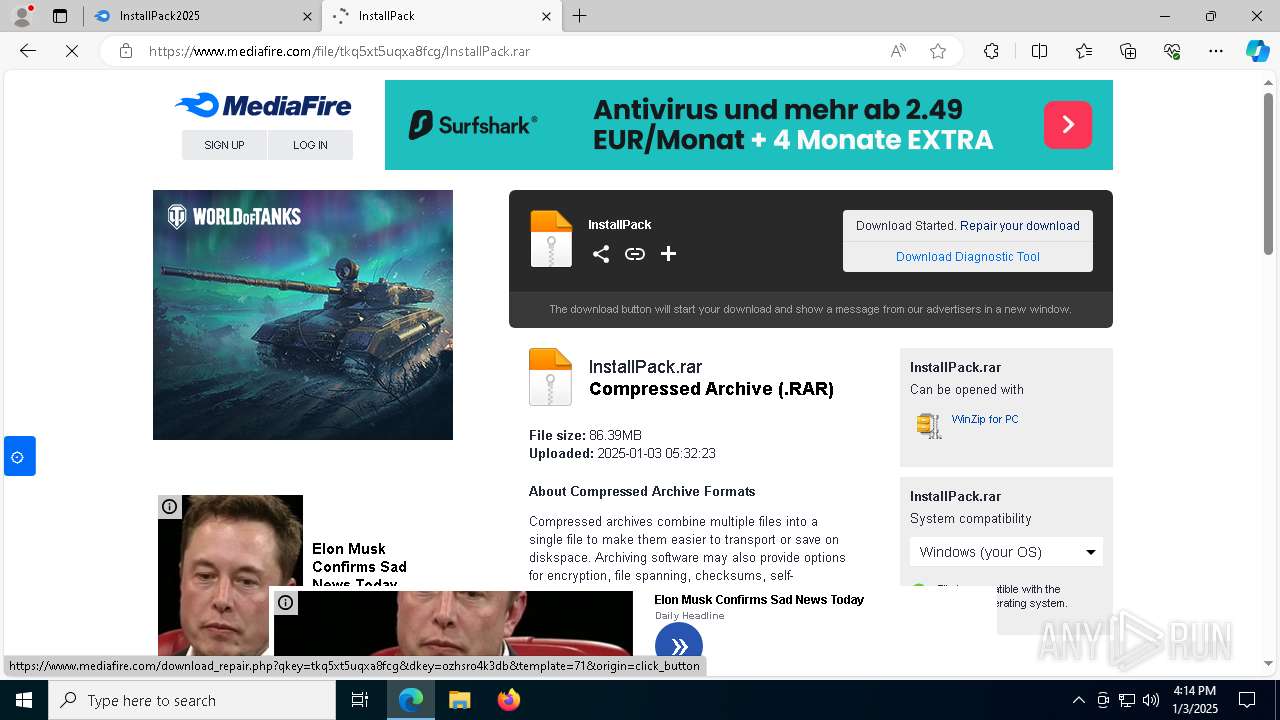
Task: Click the taskbar clock showing 4:14 PM
Action: pyautogui.click(x=1194, y=700)
